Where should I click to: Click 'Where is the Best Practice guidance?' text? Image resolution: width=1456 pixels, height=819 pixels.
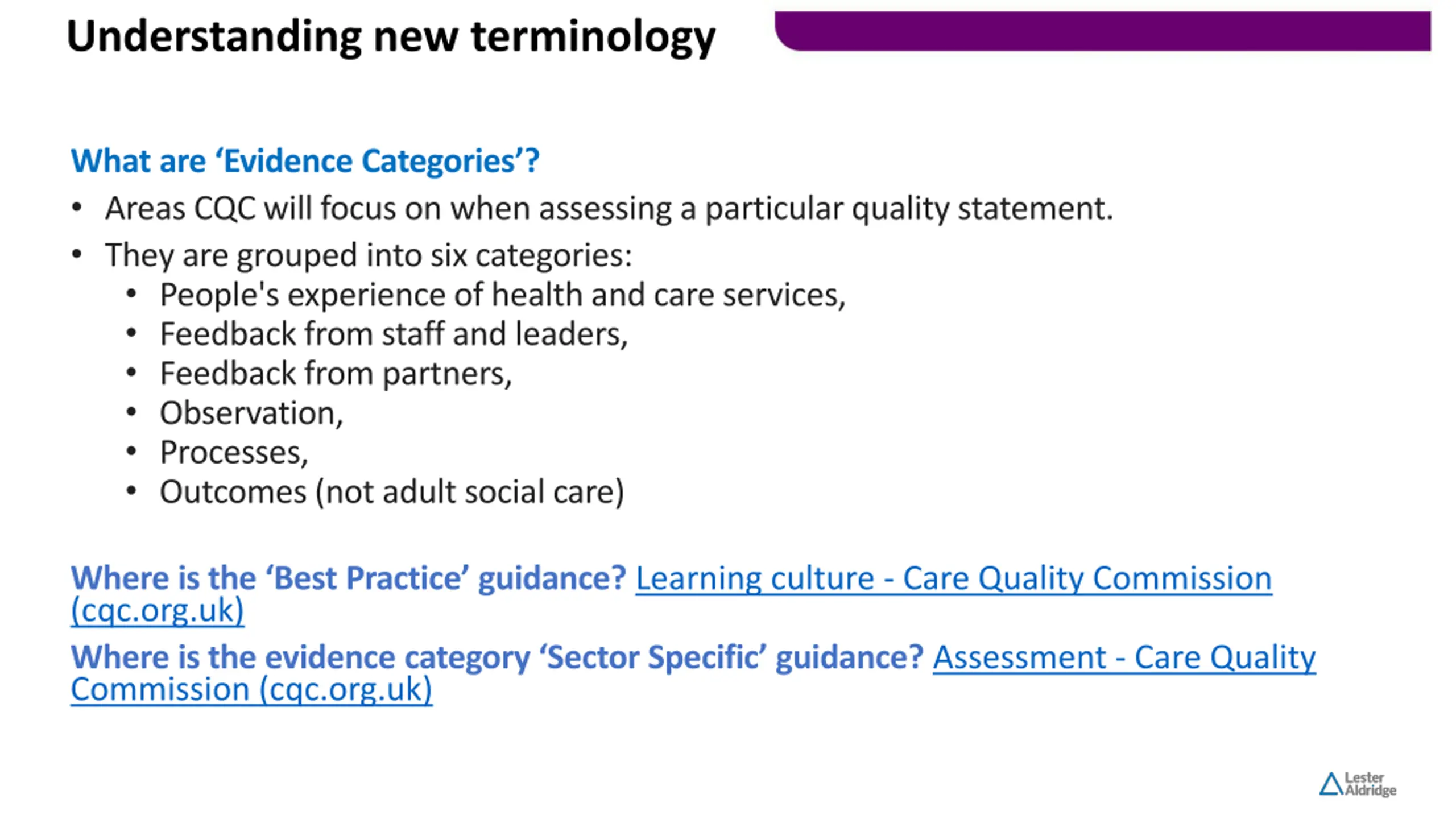(x=348, y=578)
